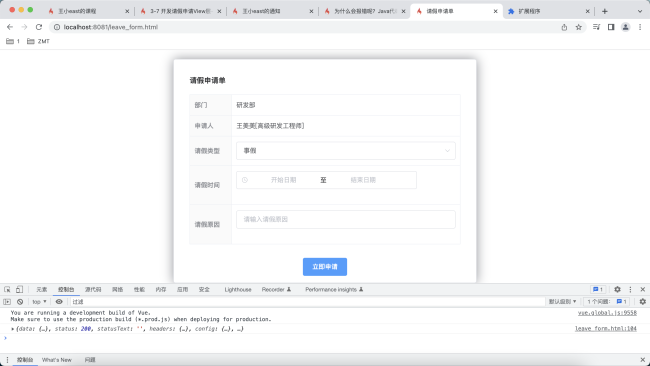Select the 问题 drawer tab
The image size is (650, 366).
coord(90,360)
